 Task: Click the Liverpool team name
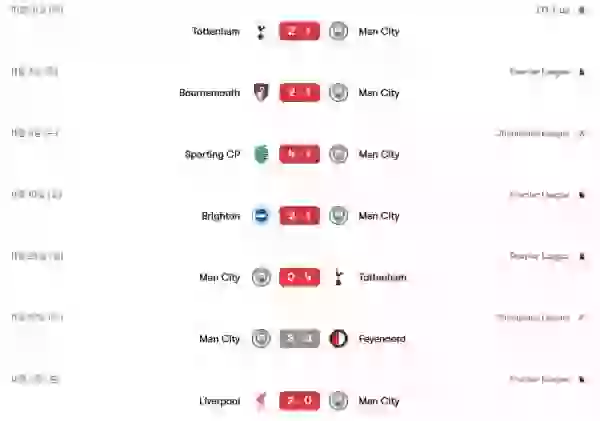click(220, 401)
